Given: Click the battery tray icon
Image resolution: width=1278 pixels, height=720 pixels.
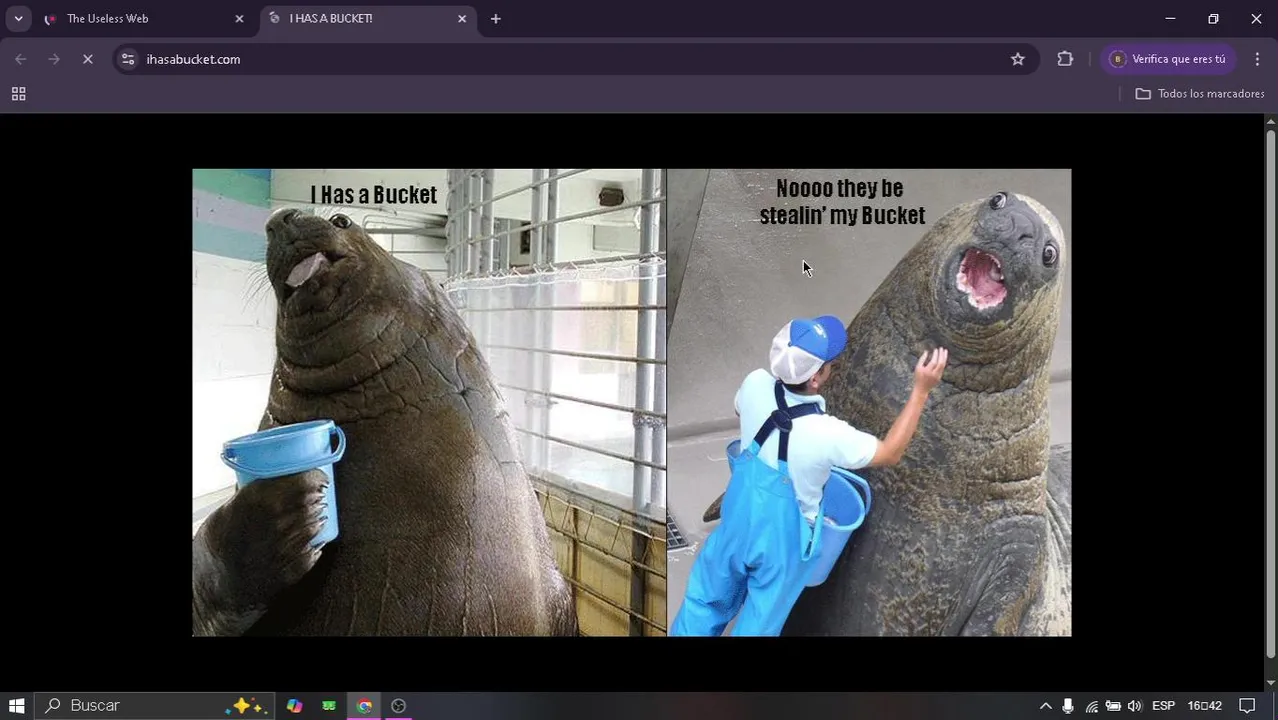Looking at the screenshot, I should pos(1113,706).
